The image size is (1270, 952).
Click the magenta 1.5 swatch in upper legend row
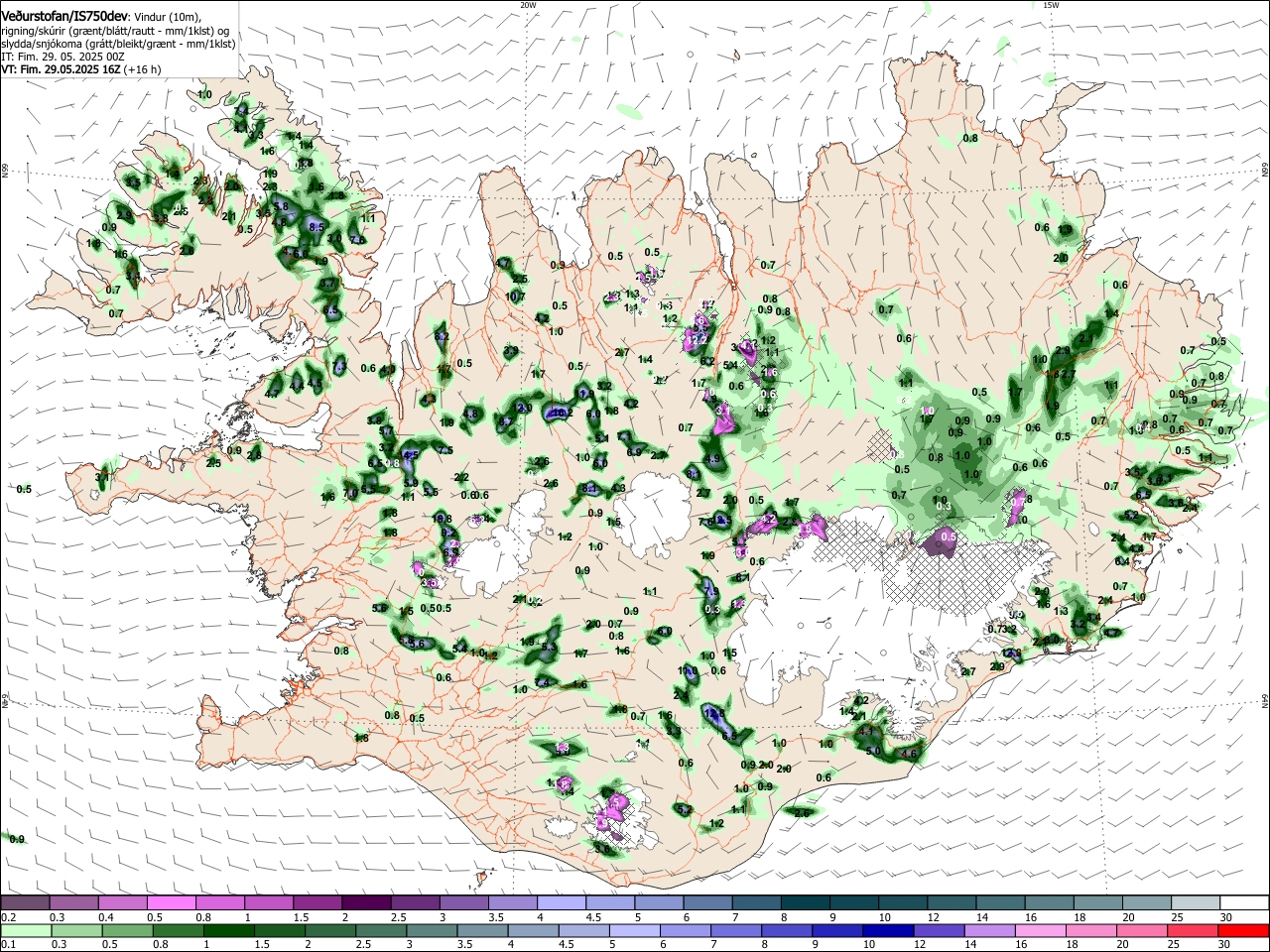point(317,902)
